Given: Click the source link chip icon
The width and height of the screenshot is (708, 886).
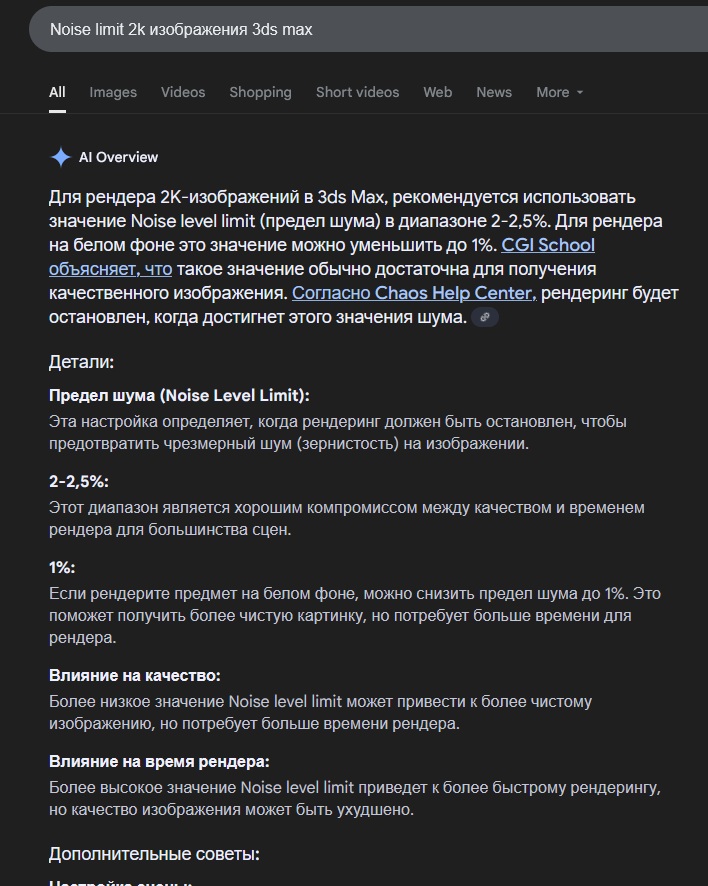Looking at the screenshot, I should 485,317.
